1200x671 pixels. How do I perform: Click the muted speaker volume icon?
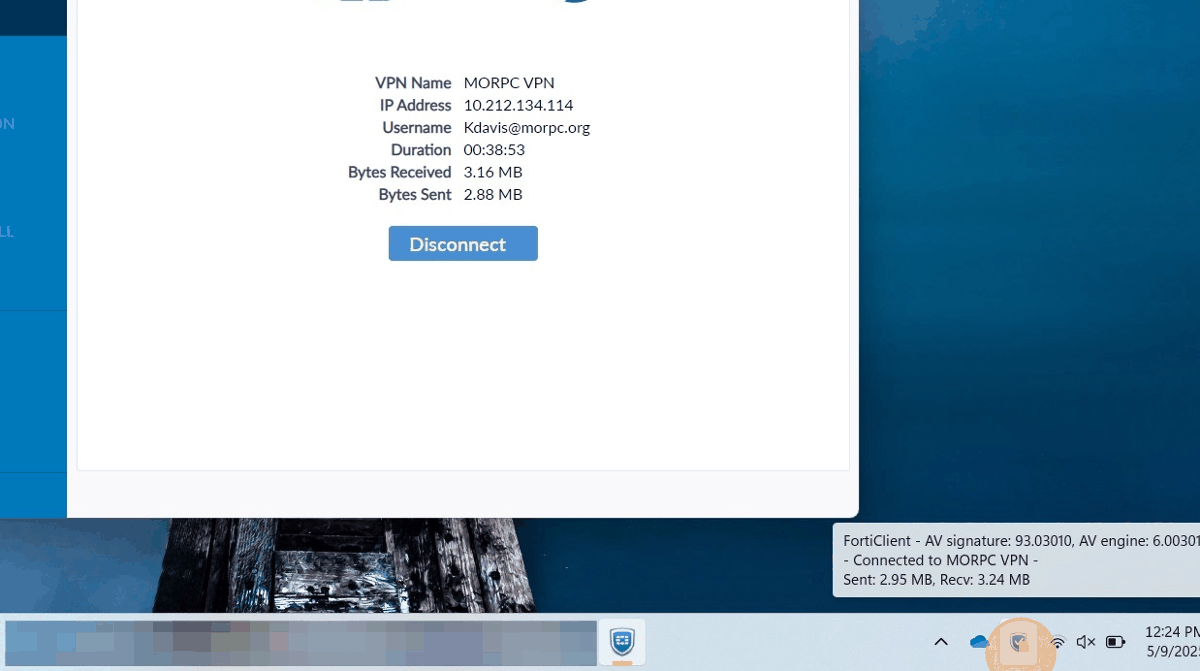coord(1086,642)
